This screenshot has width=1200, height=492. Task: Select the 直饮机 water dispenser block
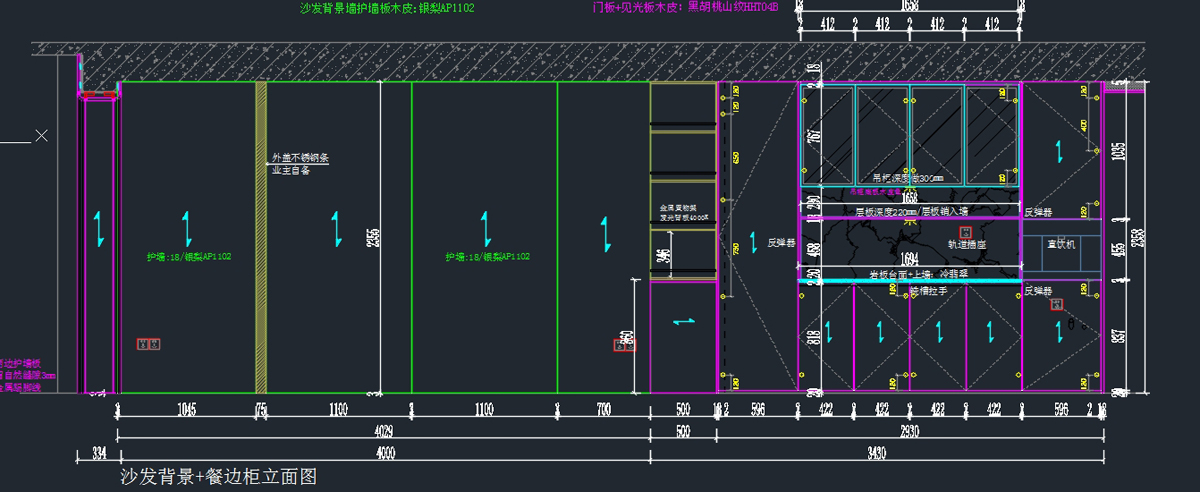1059,243
